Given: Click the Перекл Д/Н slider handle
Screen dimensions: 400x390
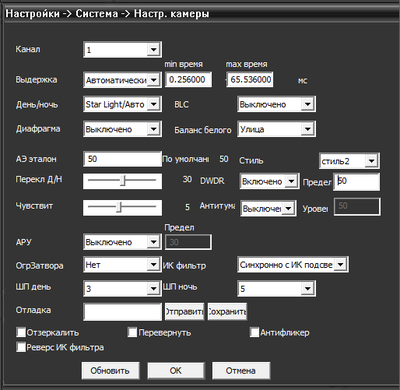Looking at the screenshot, I should (123, 181).
